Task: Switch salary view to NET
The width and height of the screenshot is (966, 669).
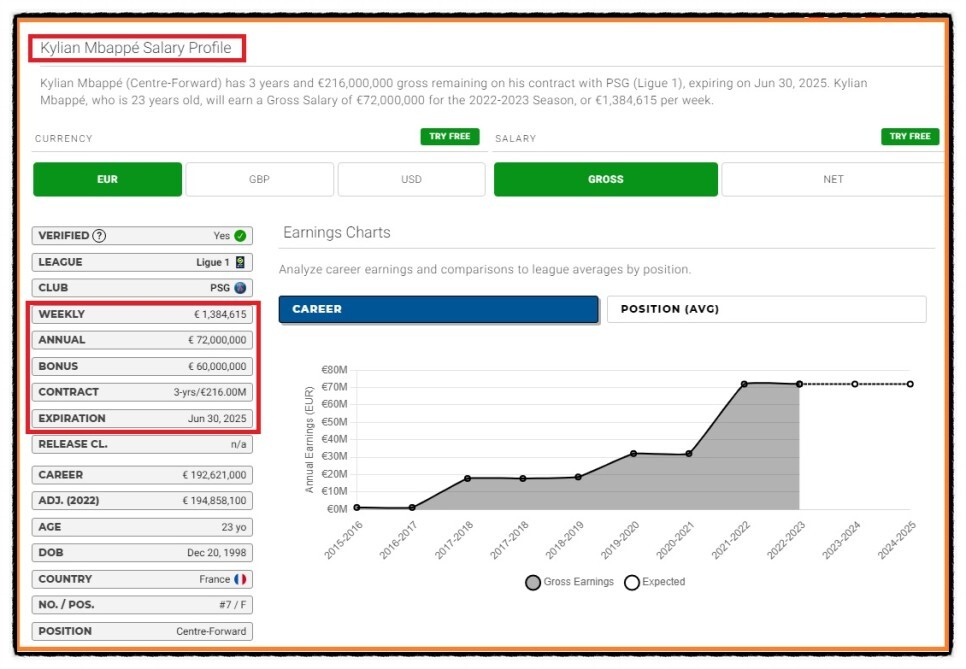Action: 833,179
